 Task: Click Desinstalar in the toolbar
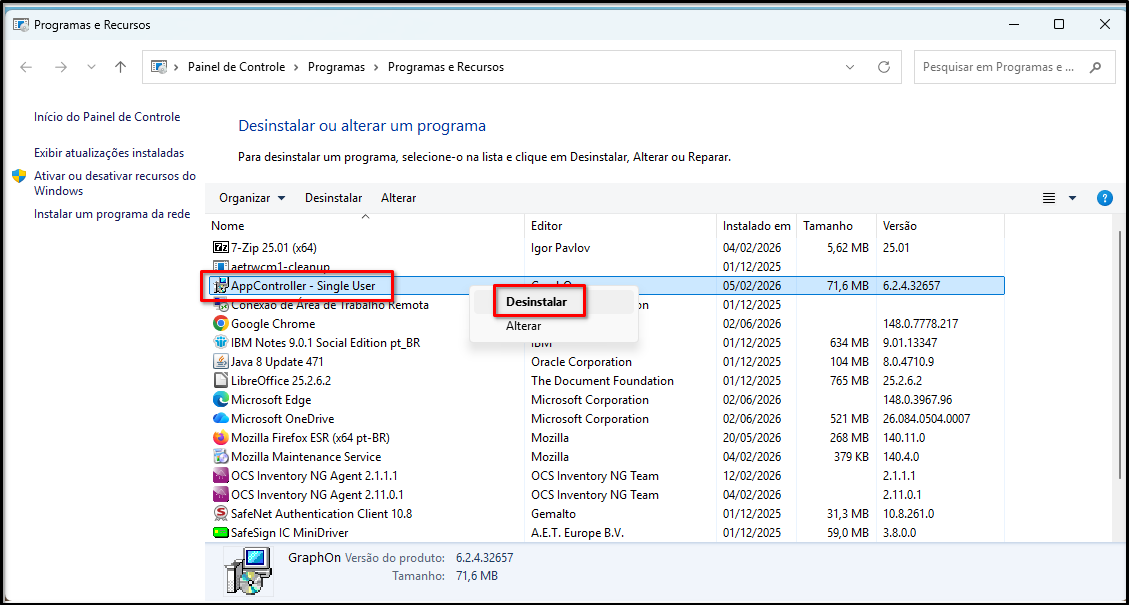[333, 198]
